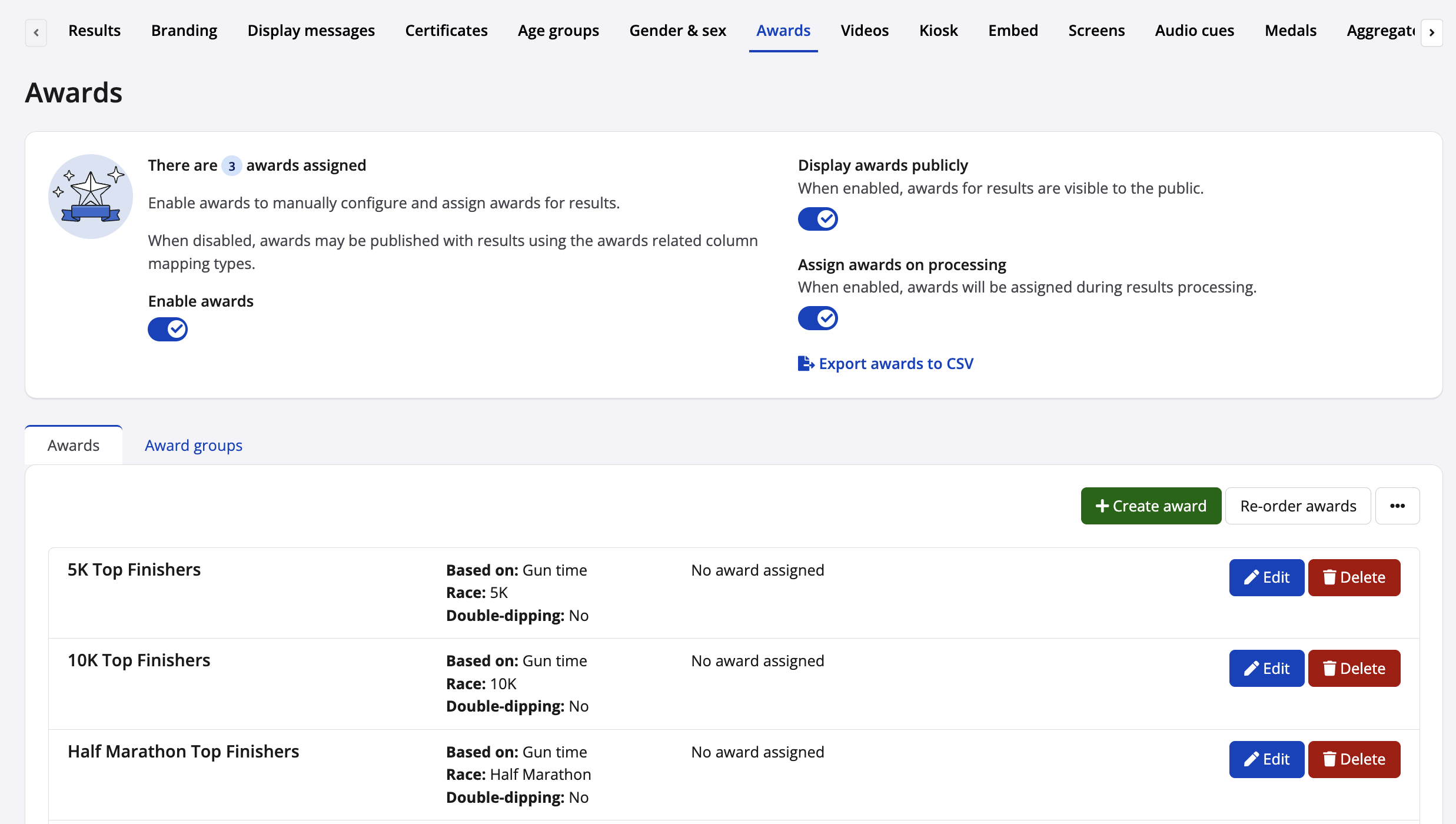This screenshot has width=1456, height=824.
Task: Click Re-order awards button
Action: (x=1298, y=506)
